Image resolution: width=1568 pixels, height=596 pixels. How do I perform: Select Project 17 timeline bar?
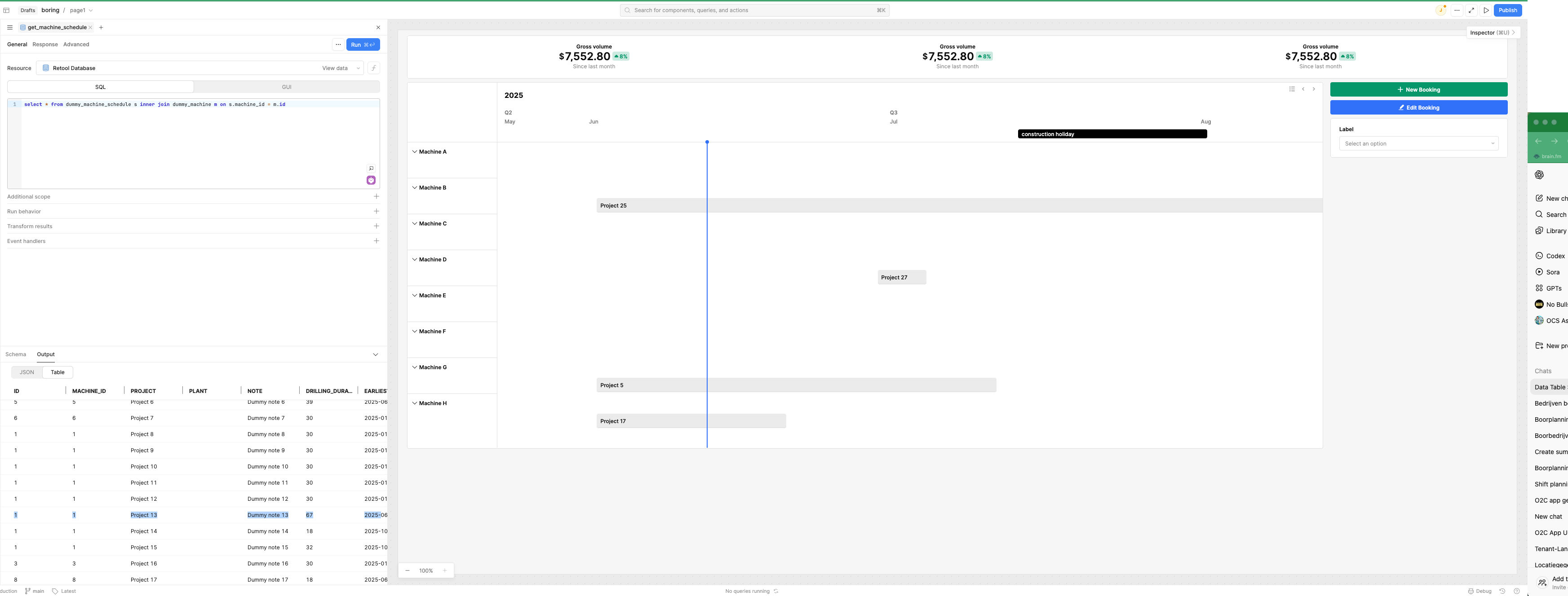pyautogui.click(x=691, y=421)
